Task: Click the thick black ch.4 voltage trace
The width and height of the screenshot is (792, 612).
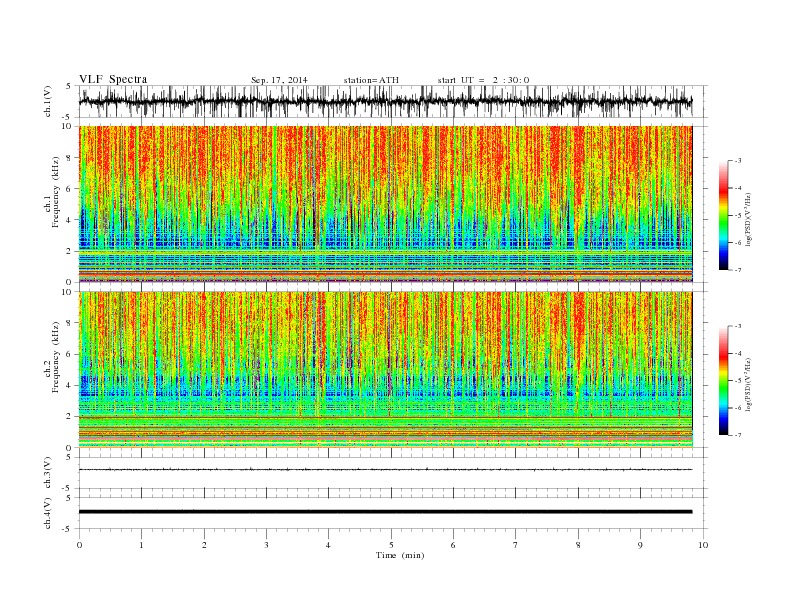Action: (x=385, y=512)
